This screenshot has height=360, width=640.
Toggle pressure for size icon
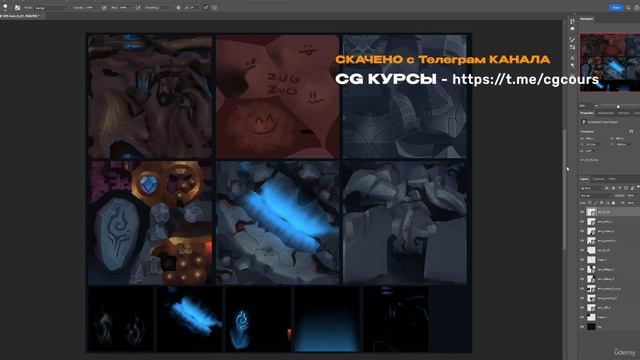tap(205, 8)
